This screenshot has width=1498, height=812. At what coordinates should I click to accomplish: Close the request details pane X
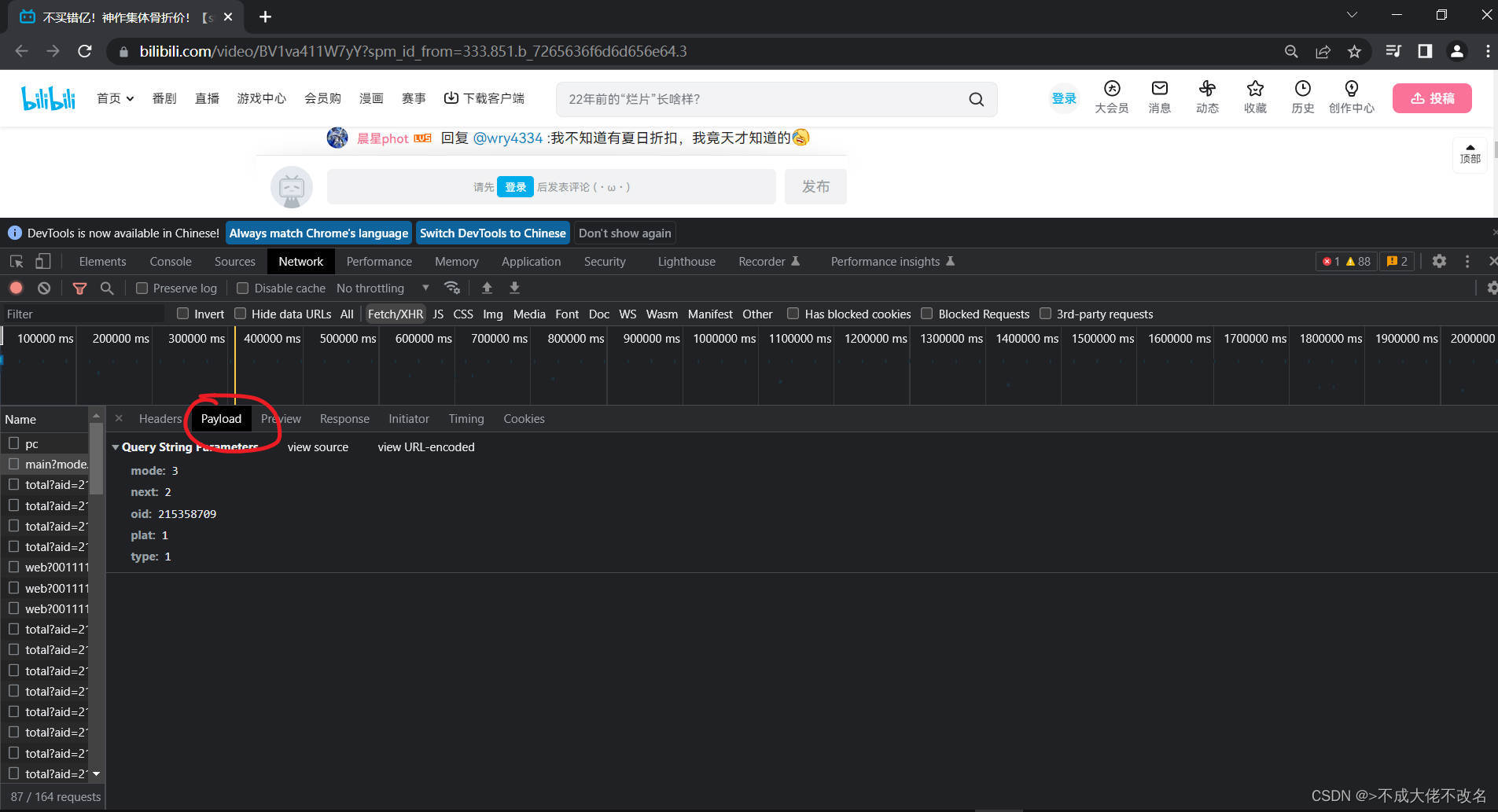click(119, 418)
